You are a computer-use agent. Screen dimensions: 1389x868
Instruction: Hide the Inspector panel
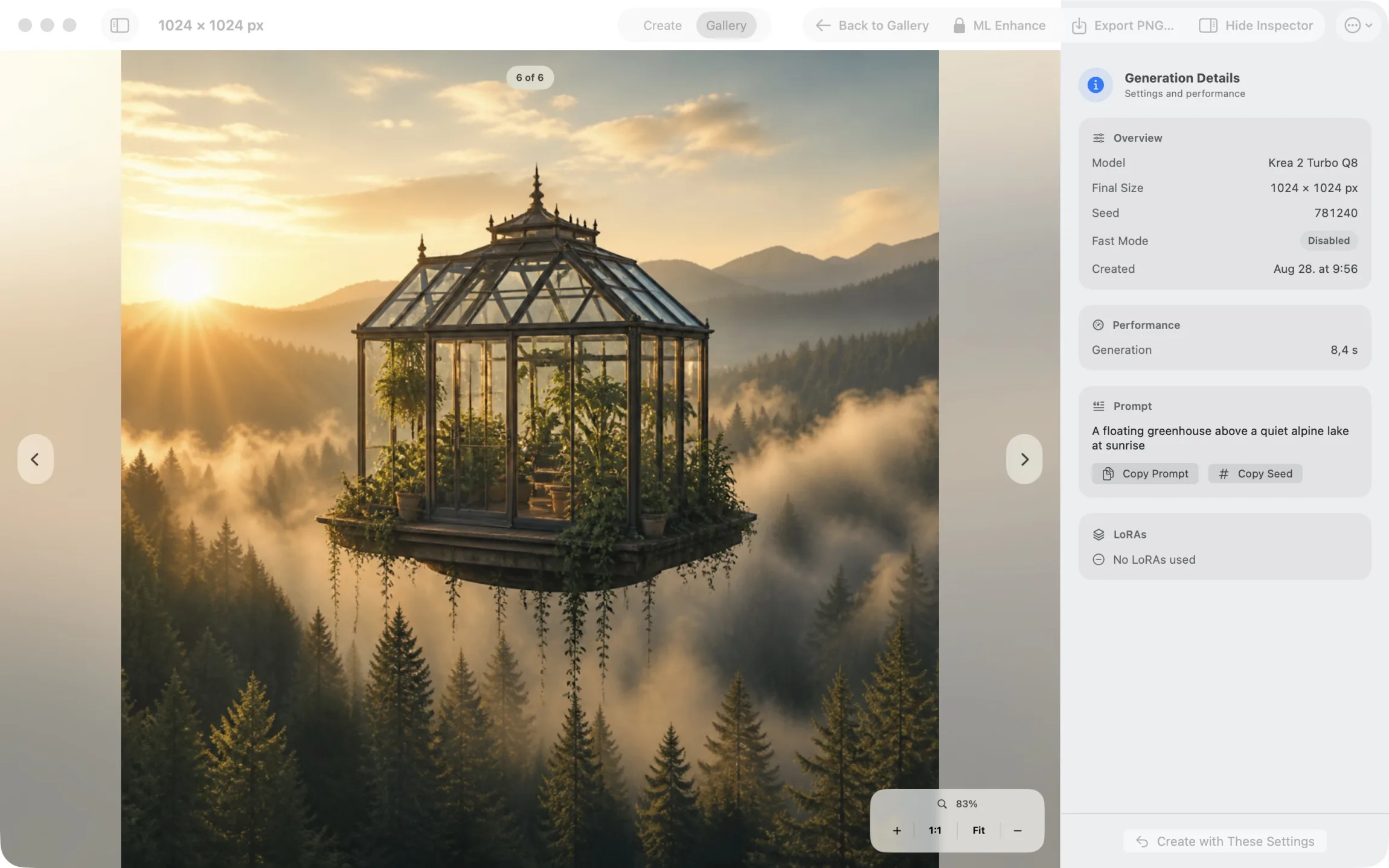coord(1256,25)
